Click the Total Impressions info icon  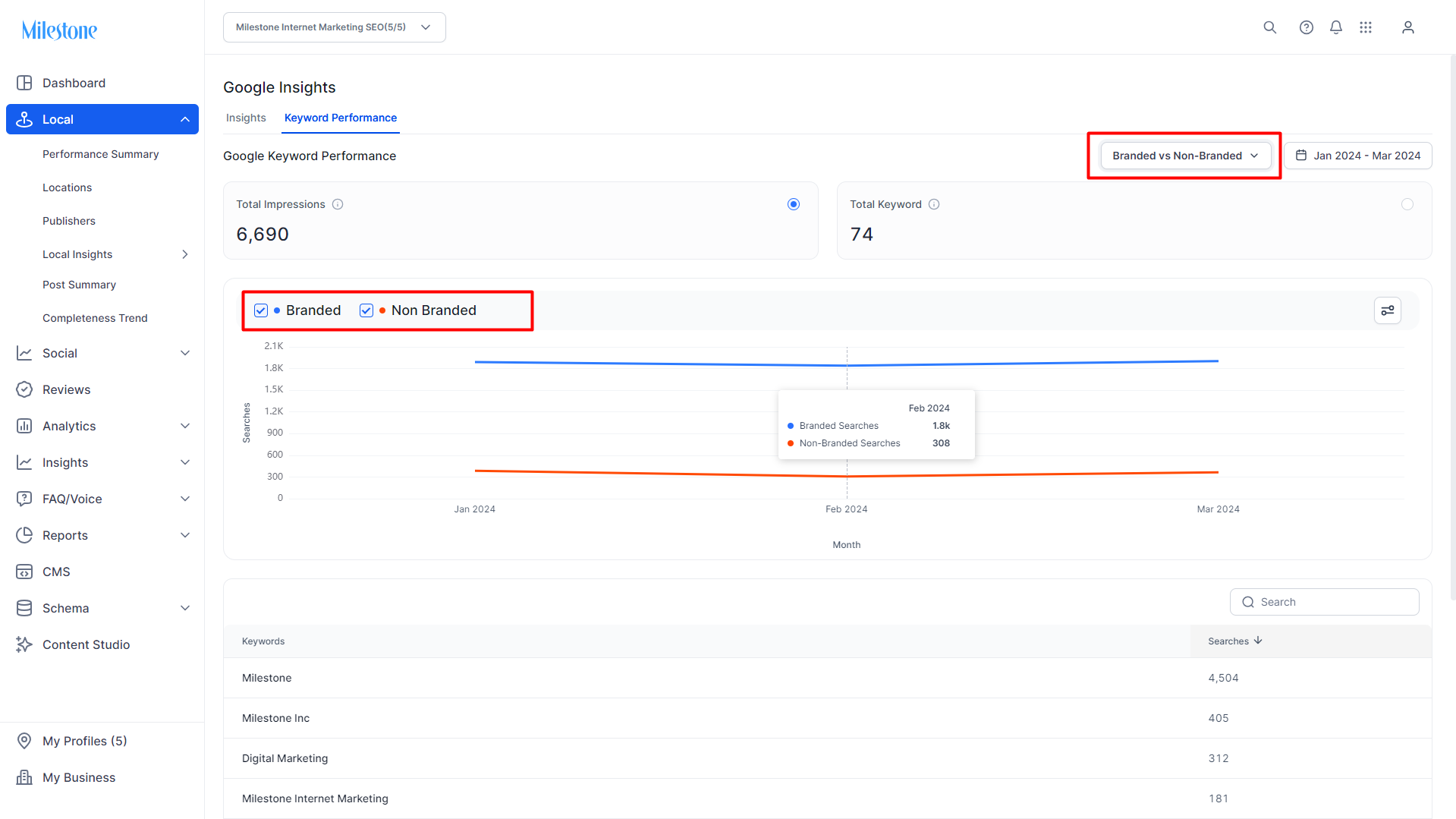tap(338, 204)
